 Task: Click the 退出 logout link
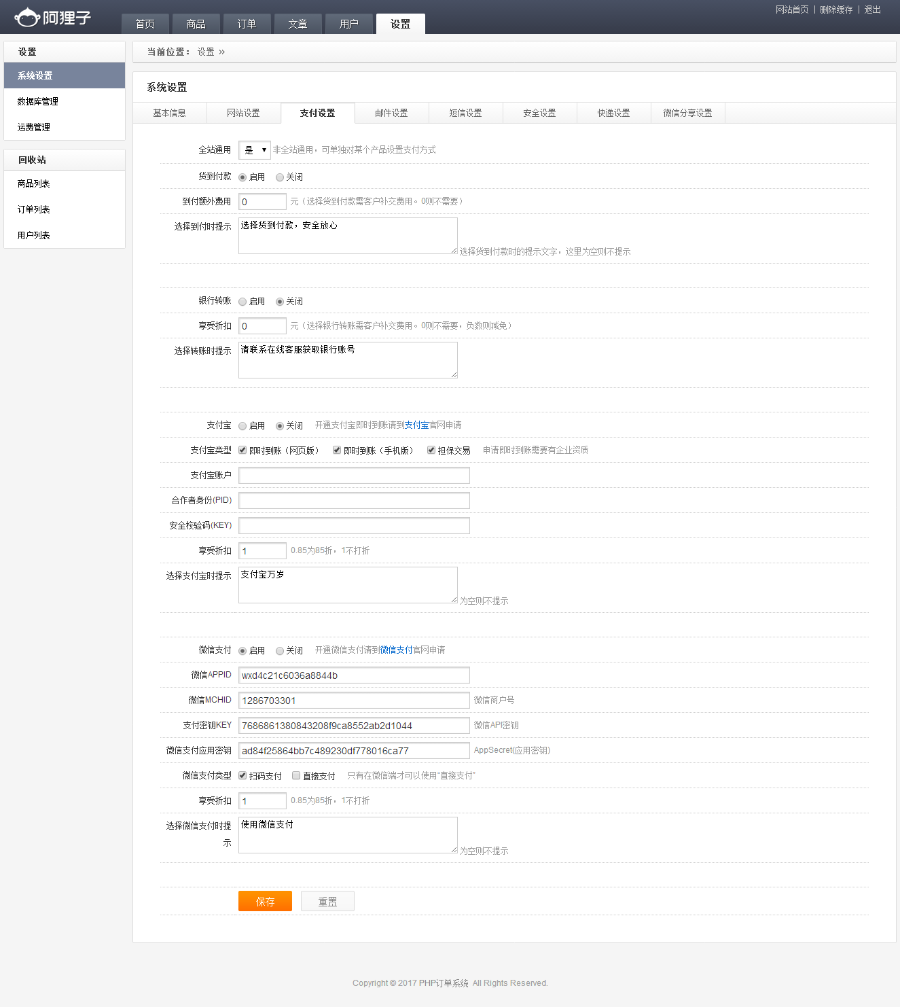coord(872,10)
